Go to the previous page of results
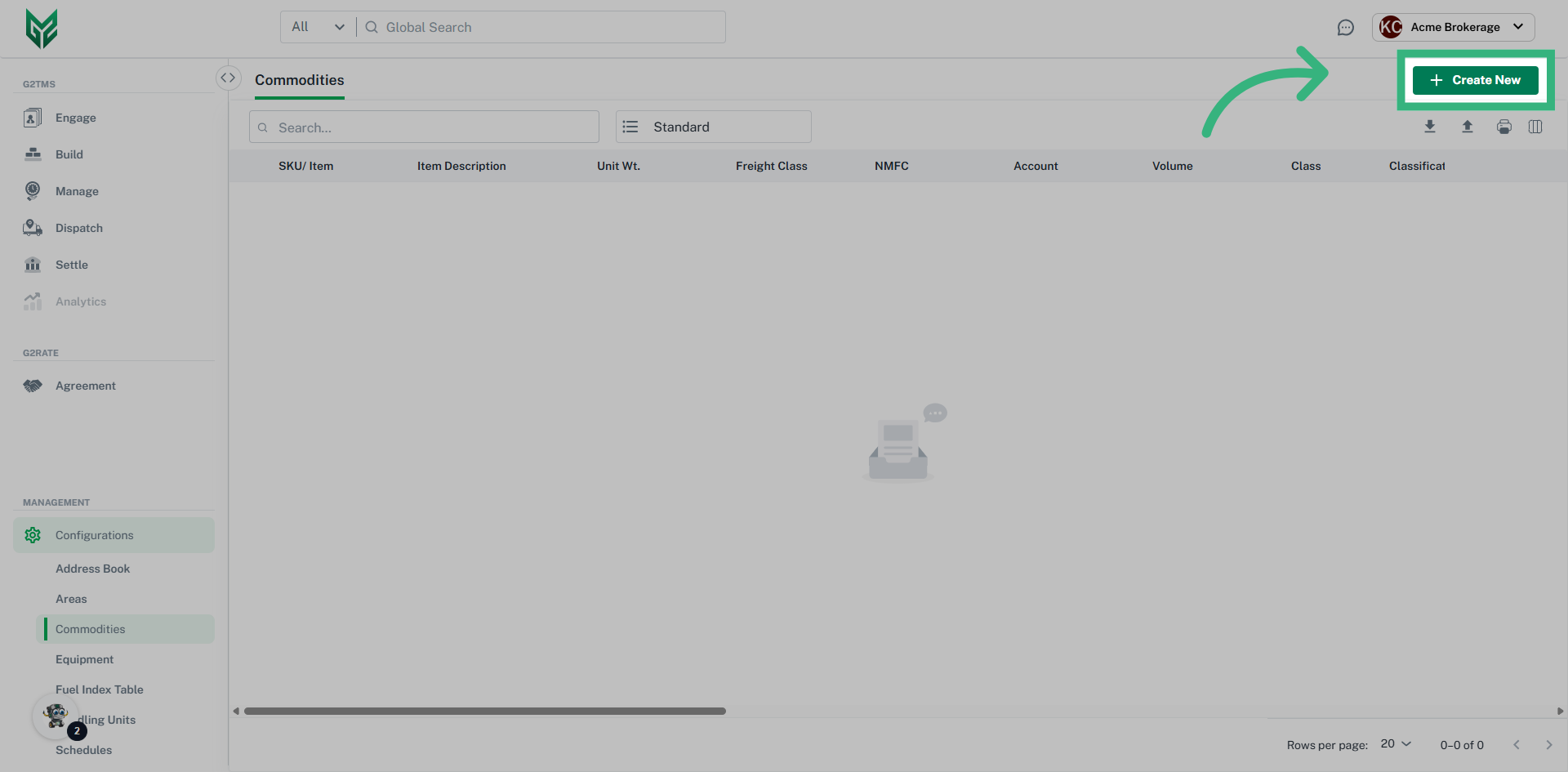1568x772 pixels. pos(1517,744)
